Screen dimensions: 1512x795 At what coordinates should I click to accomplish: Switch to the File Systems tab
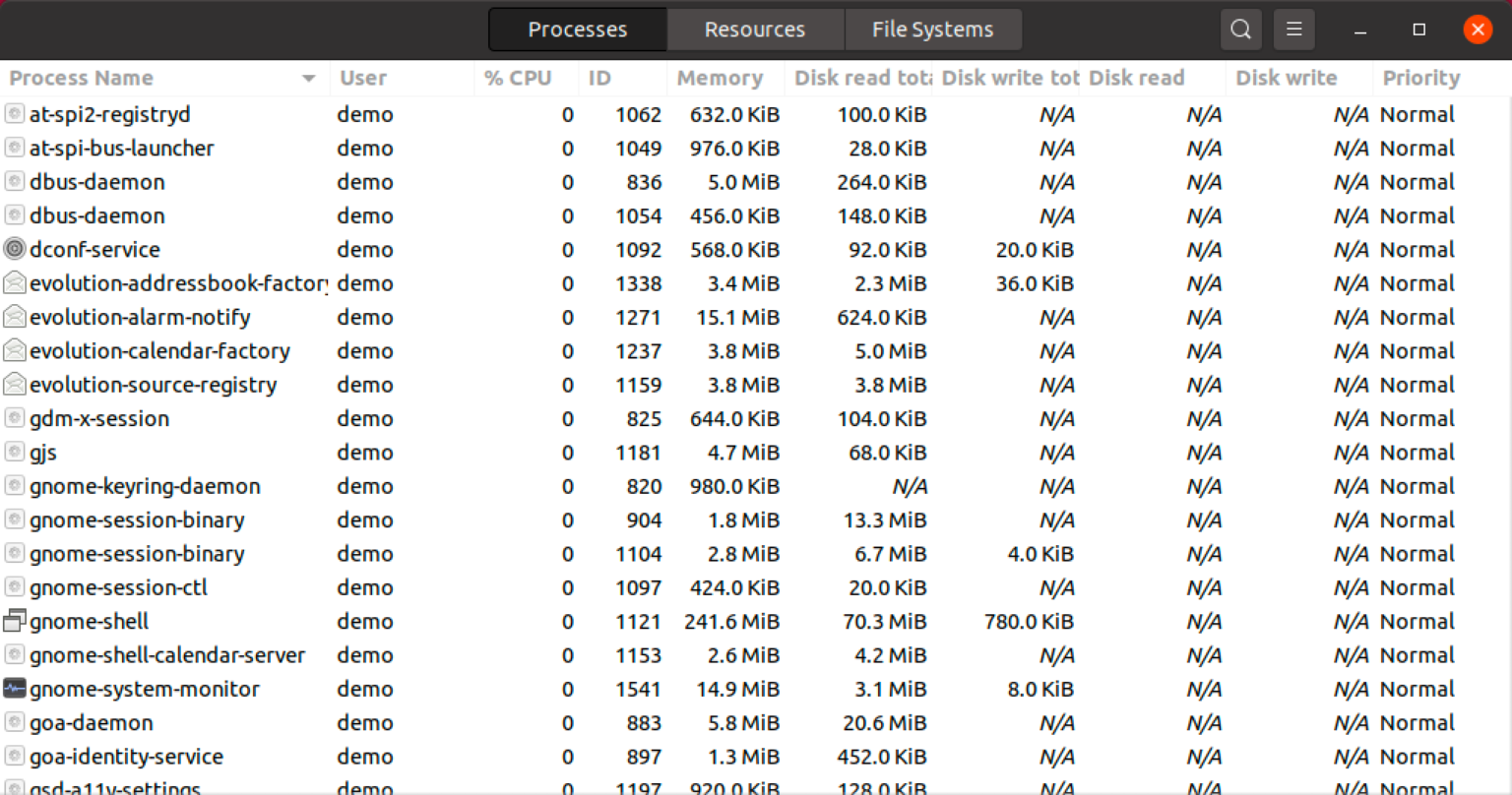coord(932,30)
